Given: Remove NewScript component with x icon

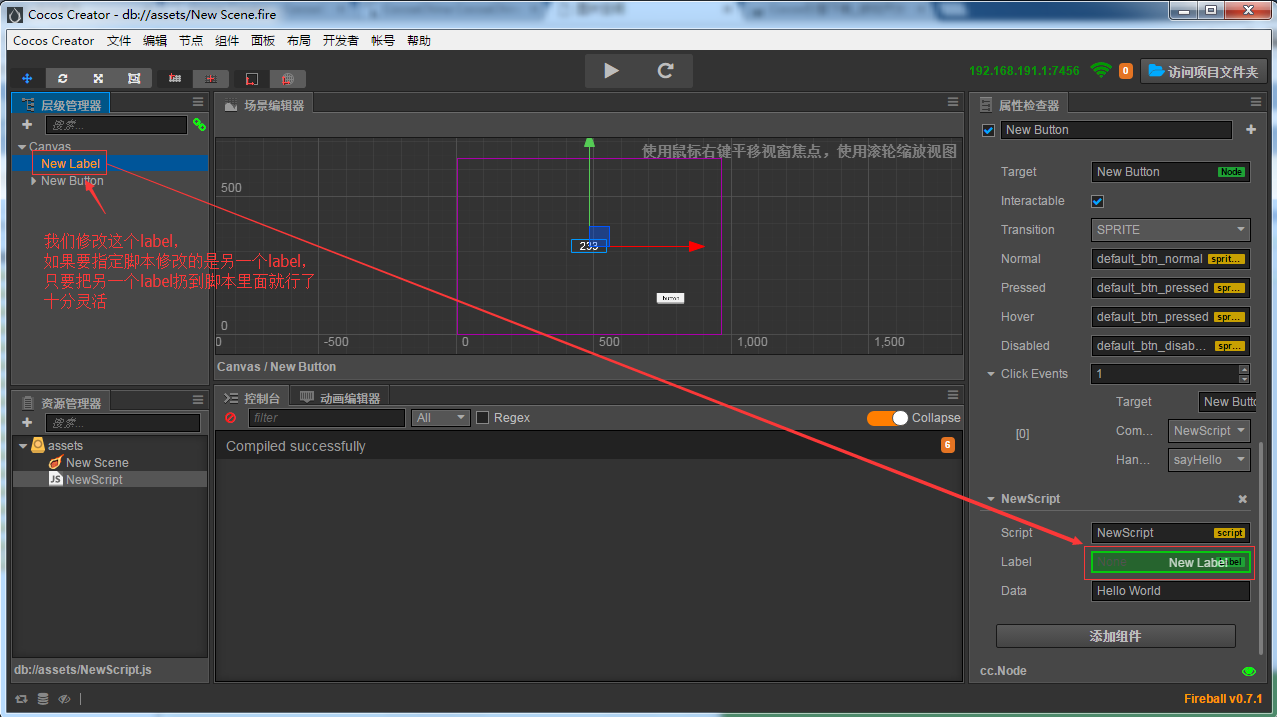Looking at the screenshot, I should click(1243, 499).
